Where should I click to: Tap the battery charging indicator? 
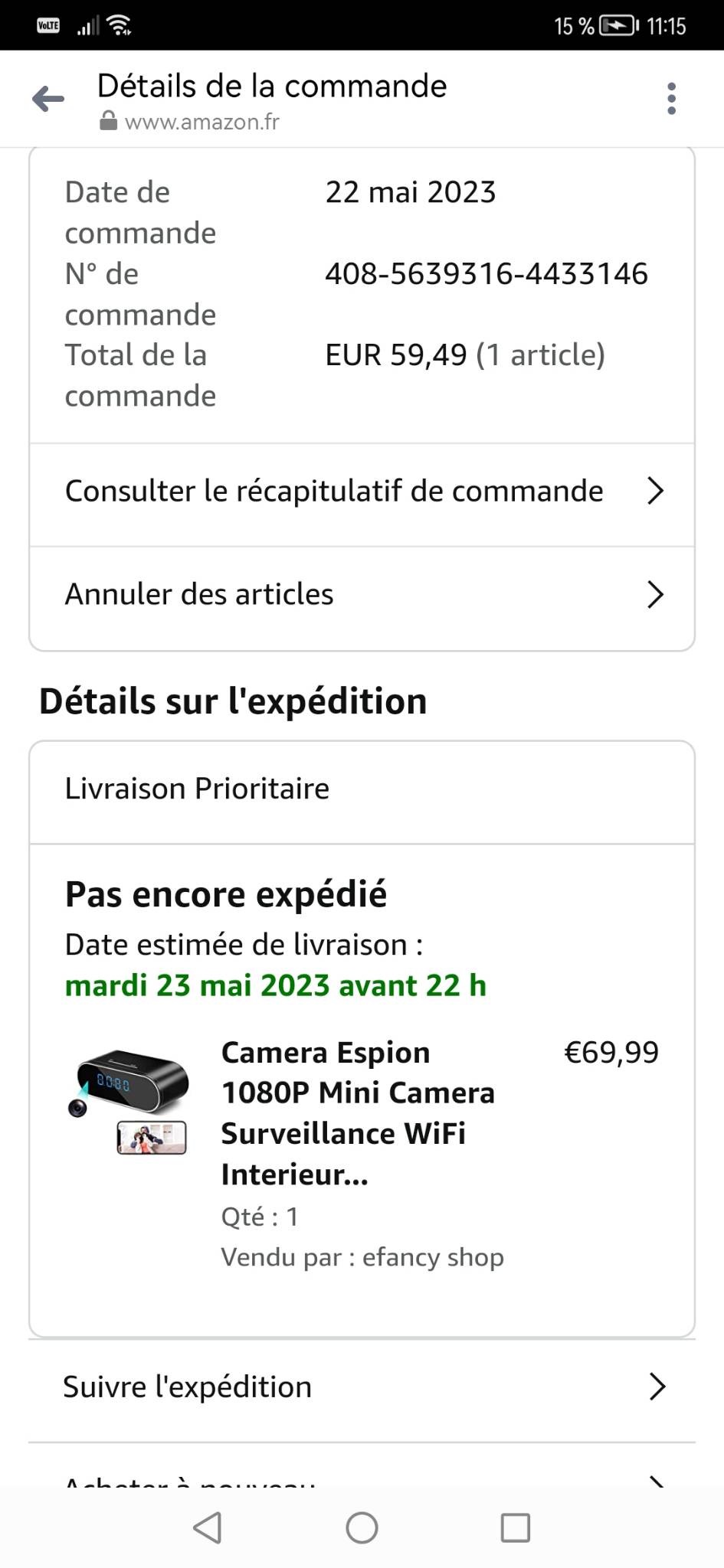tap(618, 26)
